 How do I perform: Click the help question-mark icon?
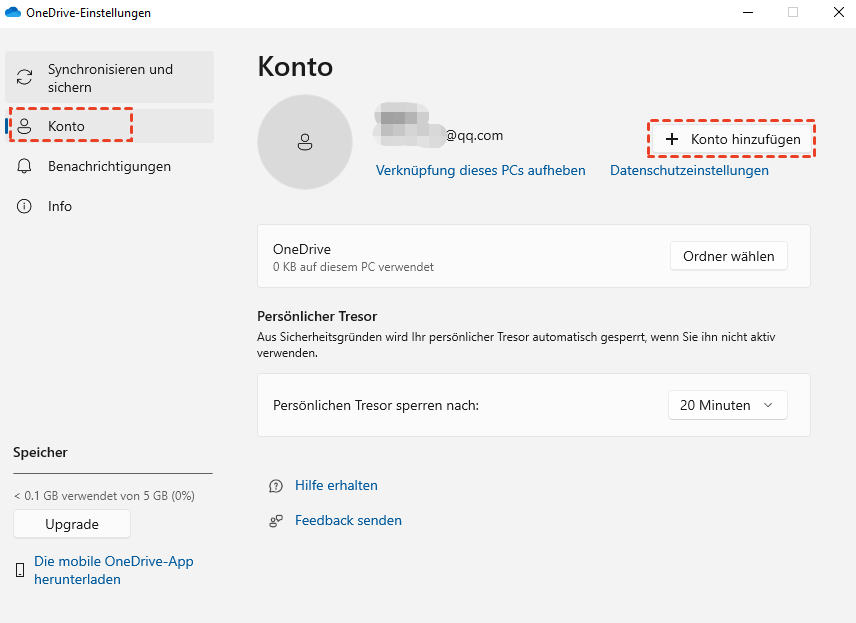276,486
